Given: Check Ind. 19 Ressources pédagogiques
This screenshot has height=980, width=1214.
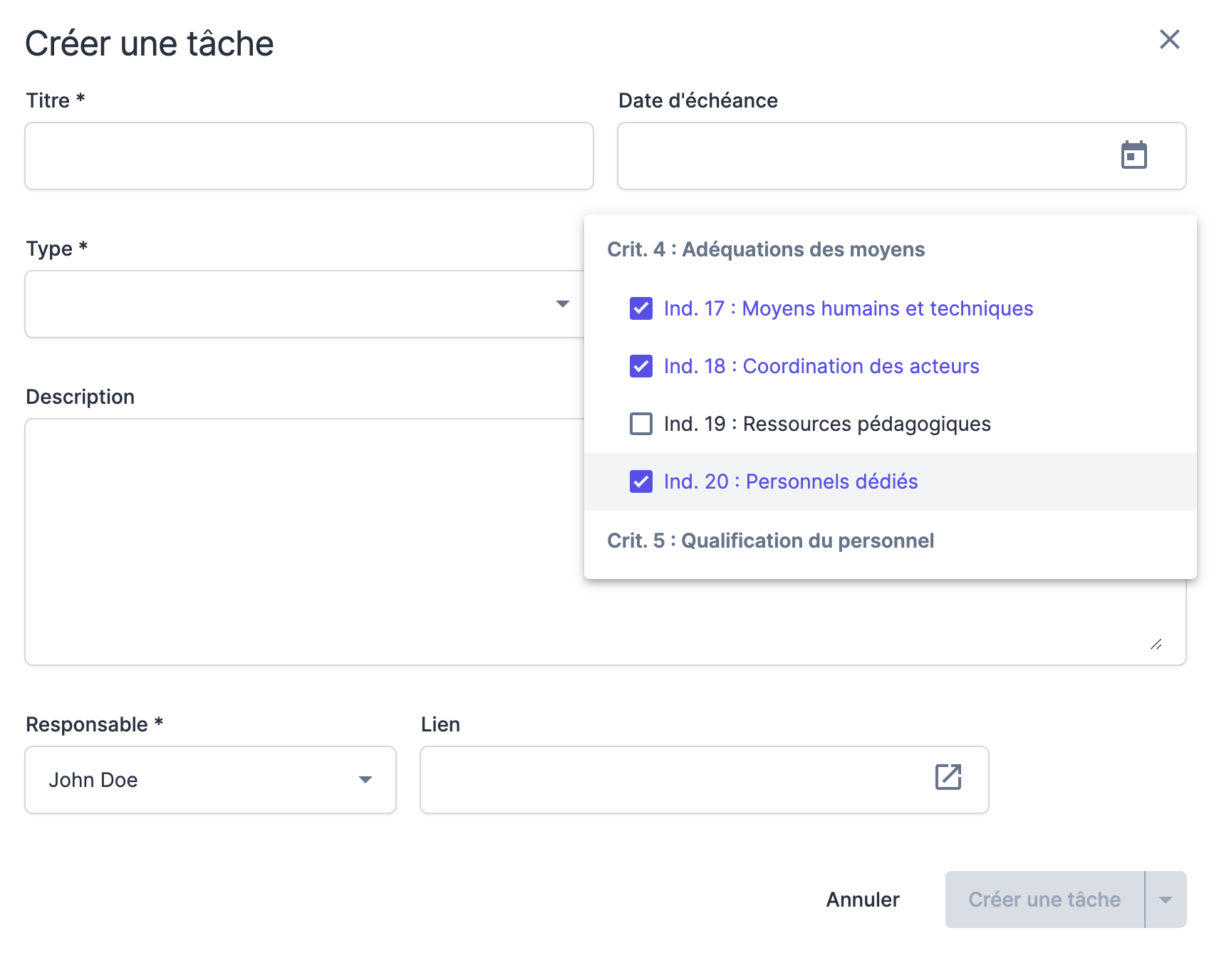Looking at the screenshot, I should [641, 424].
